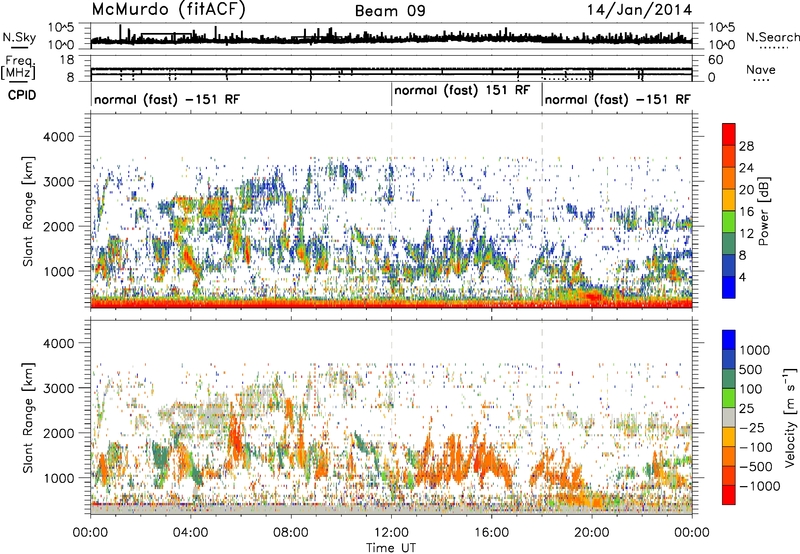Image resolution: width=800 pixels, height=554 pixels.
Task: Click the '16' label on Power colorbar
Action: pyautogui.click(x=746, y=212)
